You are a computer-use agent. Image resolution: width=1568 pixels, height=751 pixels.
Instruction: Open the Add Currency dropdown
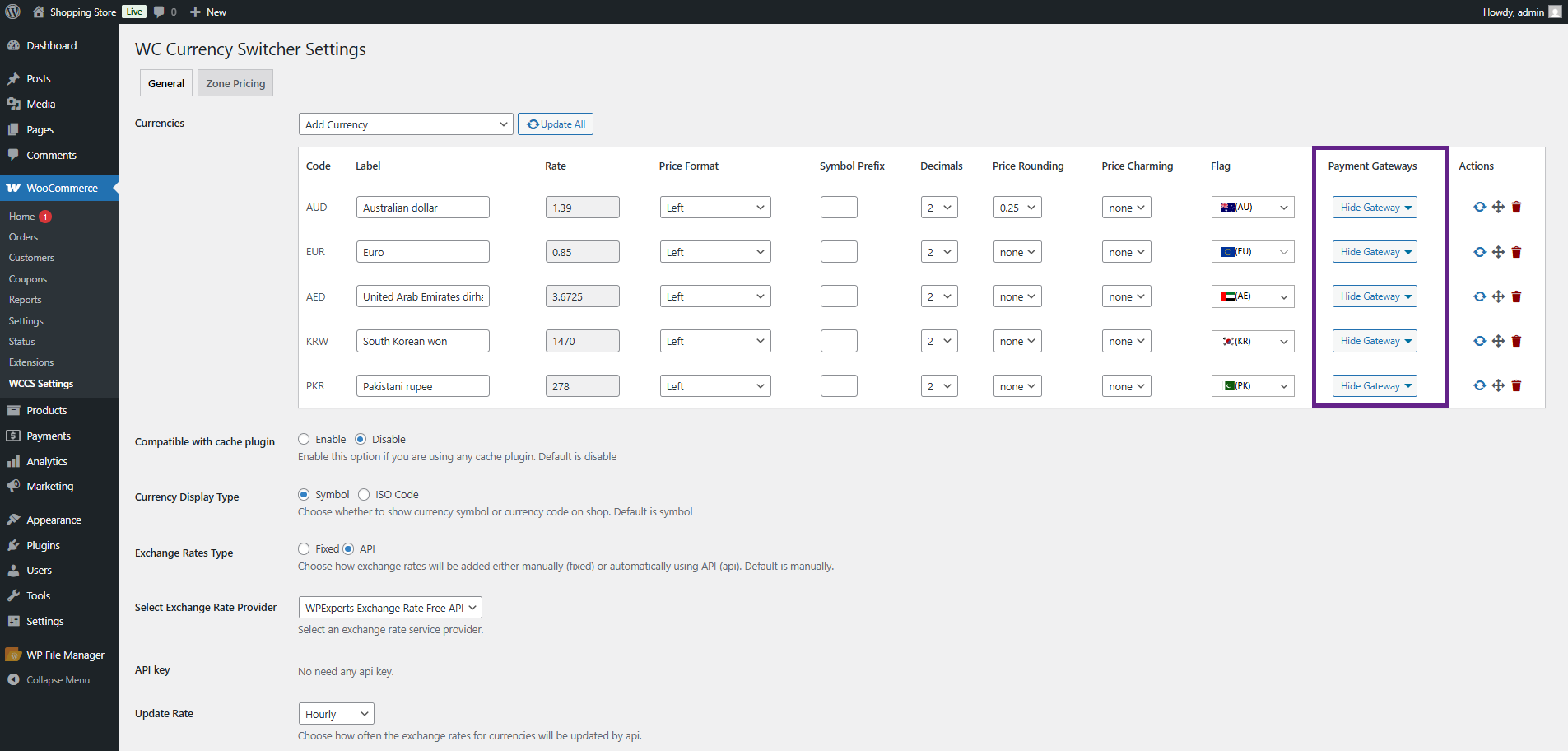pyautogui.click(x=406, y=124)
